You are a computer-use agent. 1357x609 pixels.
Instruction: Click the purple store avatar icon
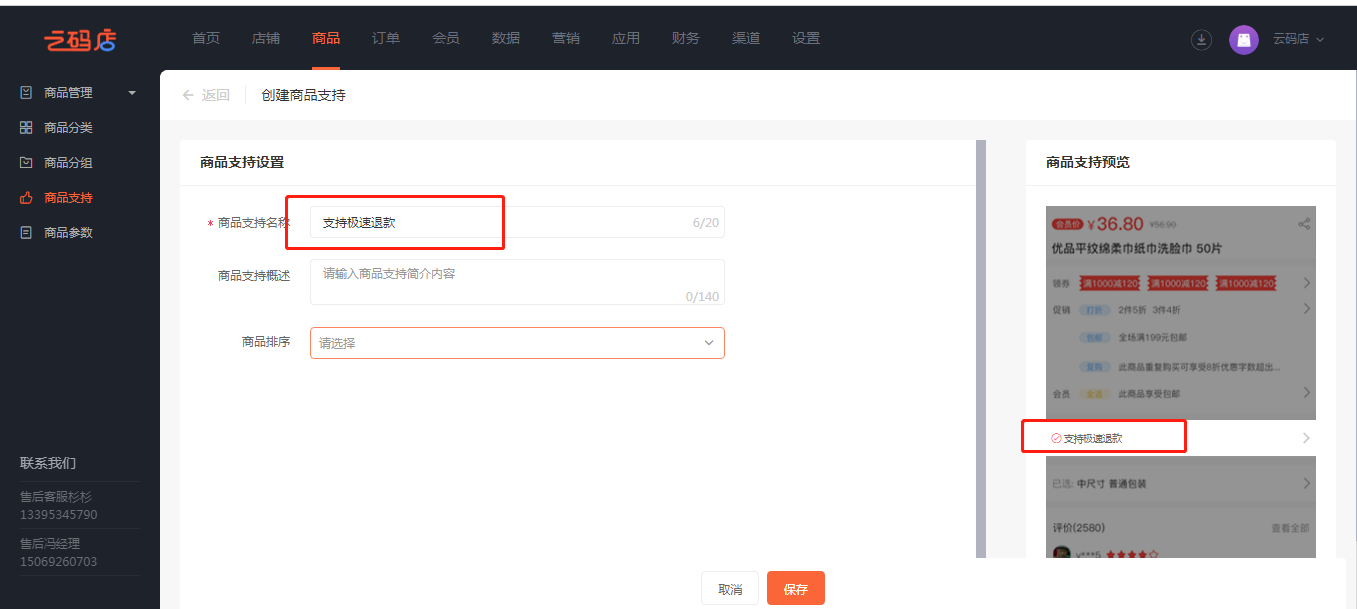1243,39
